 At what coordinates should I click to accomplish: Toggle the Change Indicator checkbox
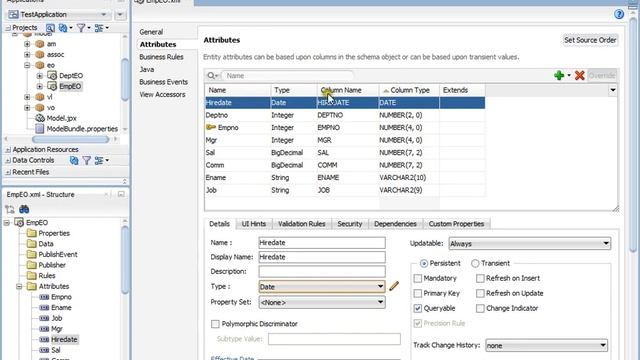click(480, 308)
